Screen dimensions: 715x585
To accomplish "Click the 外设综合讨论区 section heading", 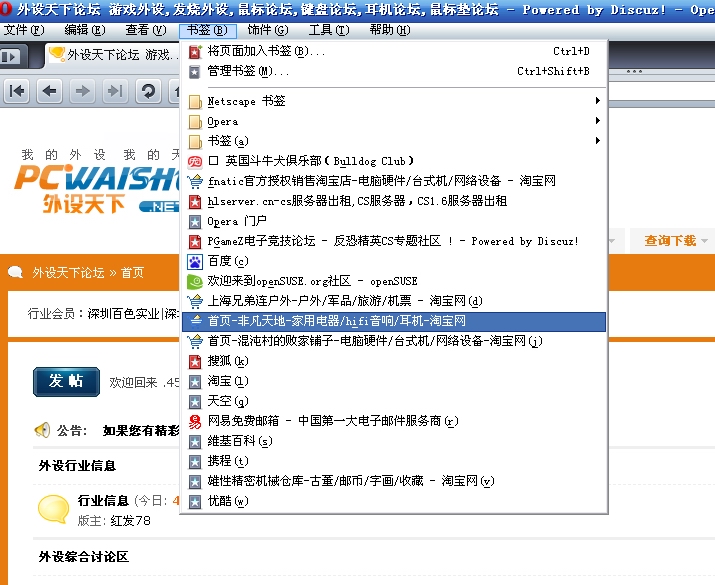I will (83, 557).
